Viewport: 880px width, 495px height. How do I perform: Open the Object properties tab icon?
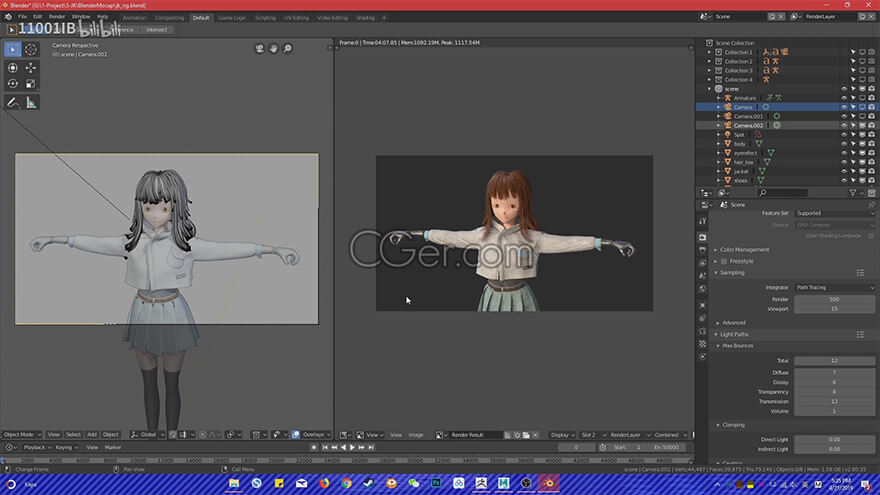(x=703, y=305)
